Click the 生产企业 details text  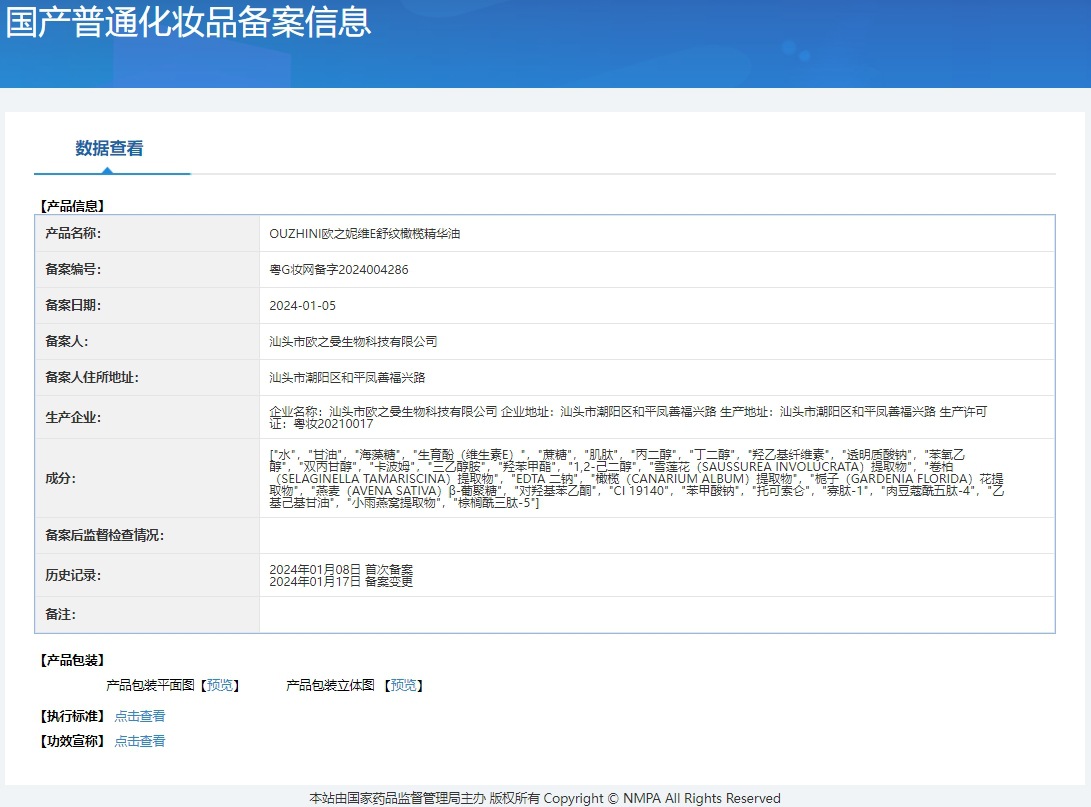[628, 417]
